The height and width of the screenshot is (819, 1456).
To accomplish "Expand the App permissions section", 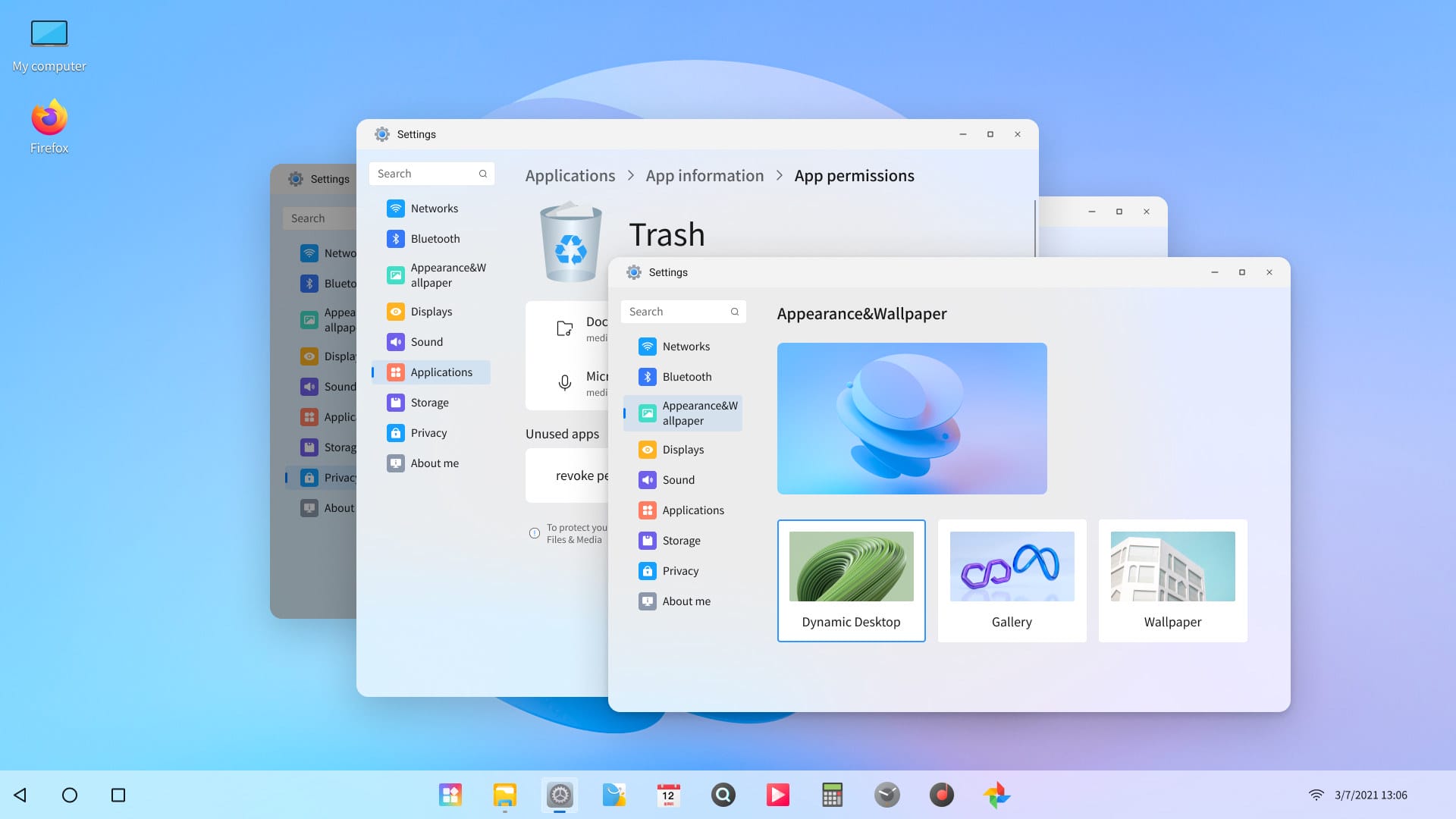I will (854, 175).
